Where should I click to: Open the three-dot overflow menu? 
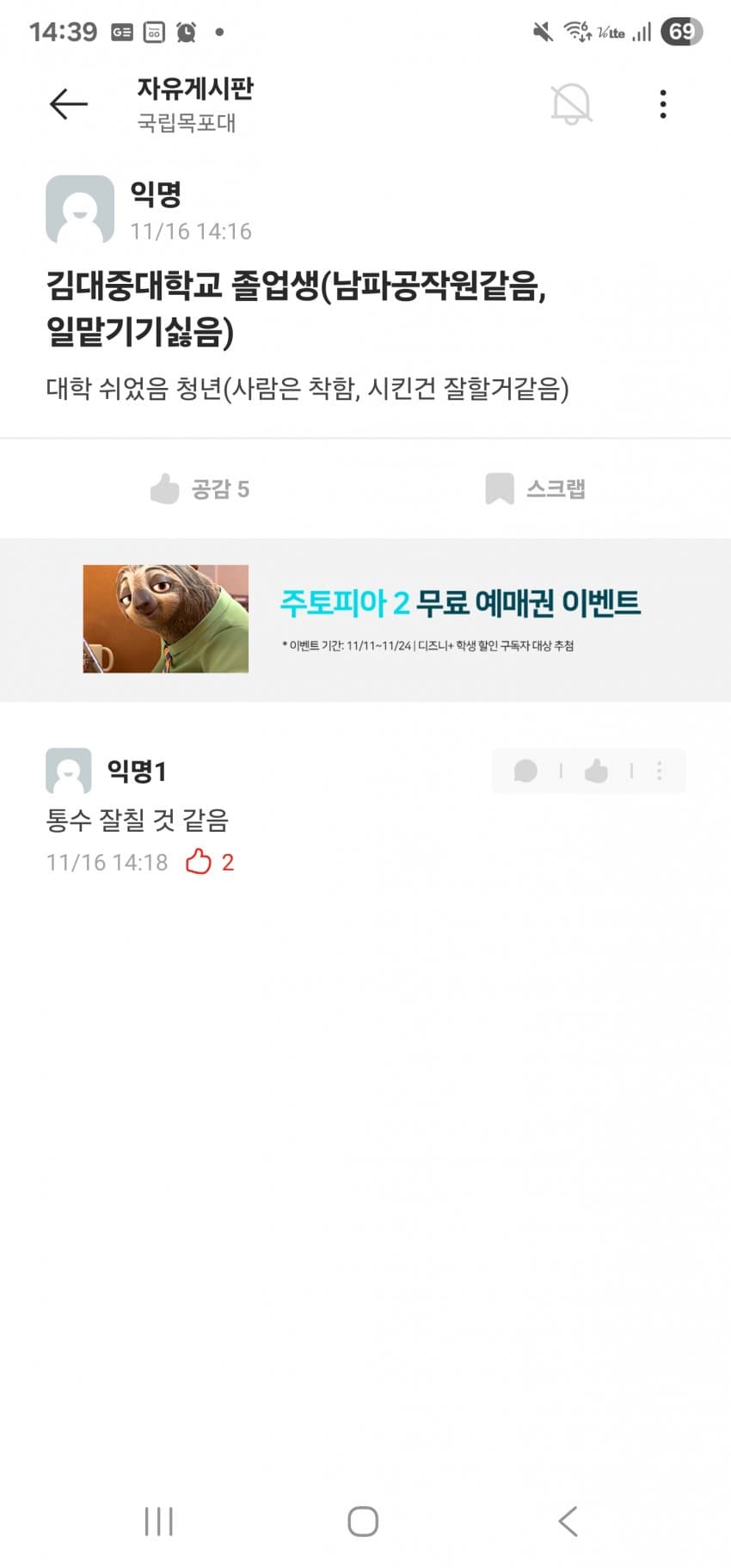[662, 104]
